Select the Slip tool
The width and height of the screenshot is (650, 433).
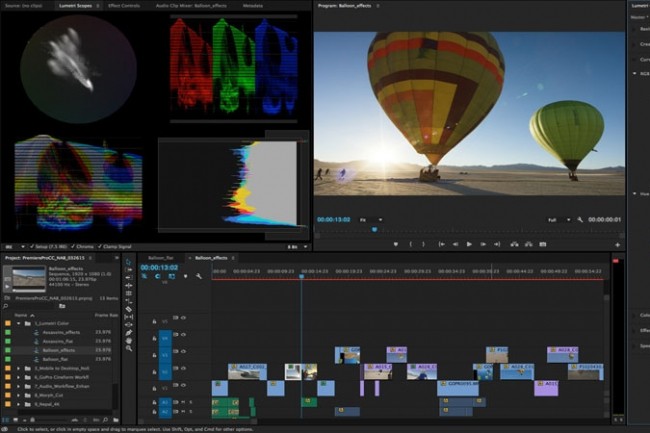[x=129, y=317]
